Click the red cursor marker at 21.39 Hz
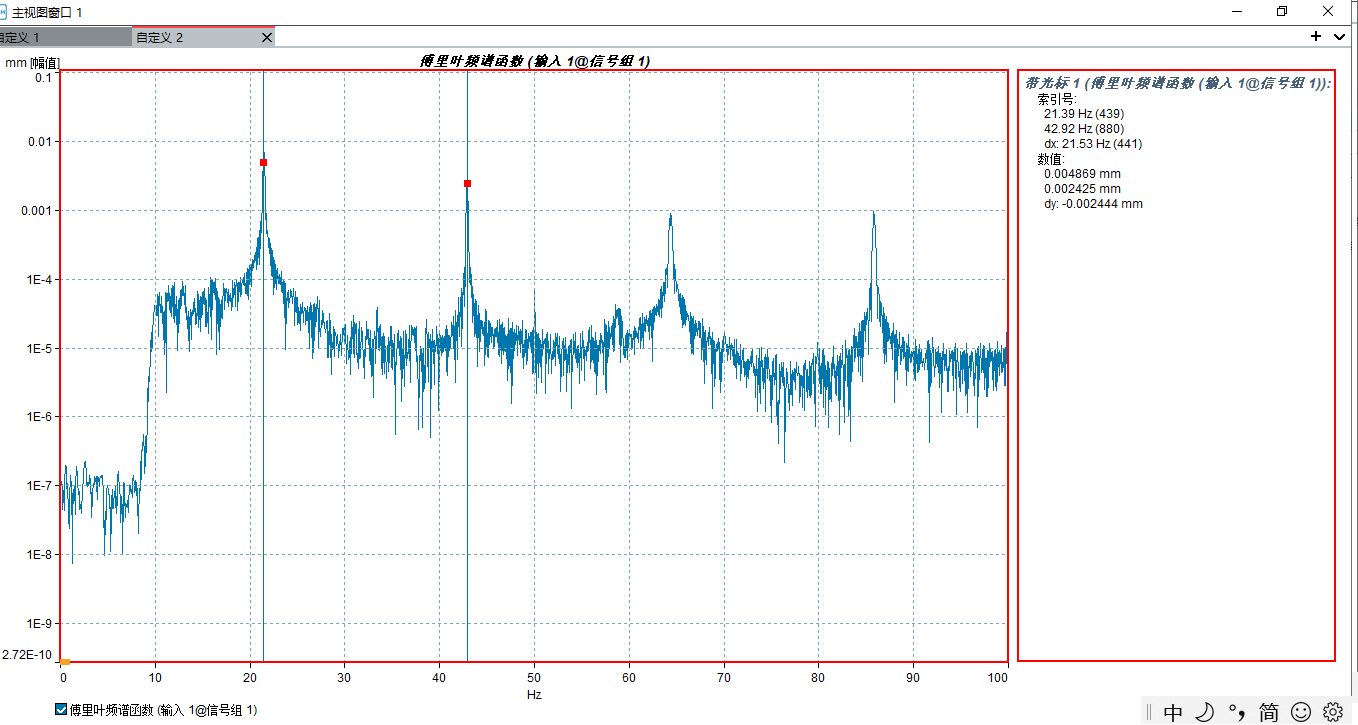The height and width of the screenshot is (725, 1358). coord(263,162)
